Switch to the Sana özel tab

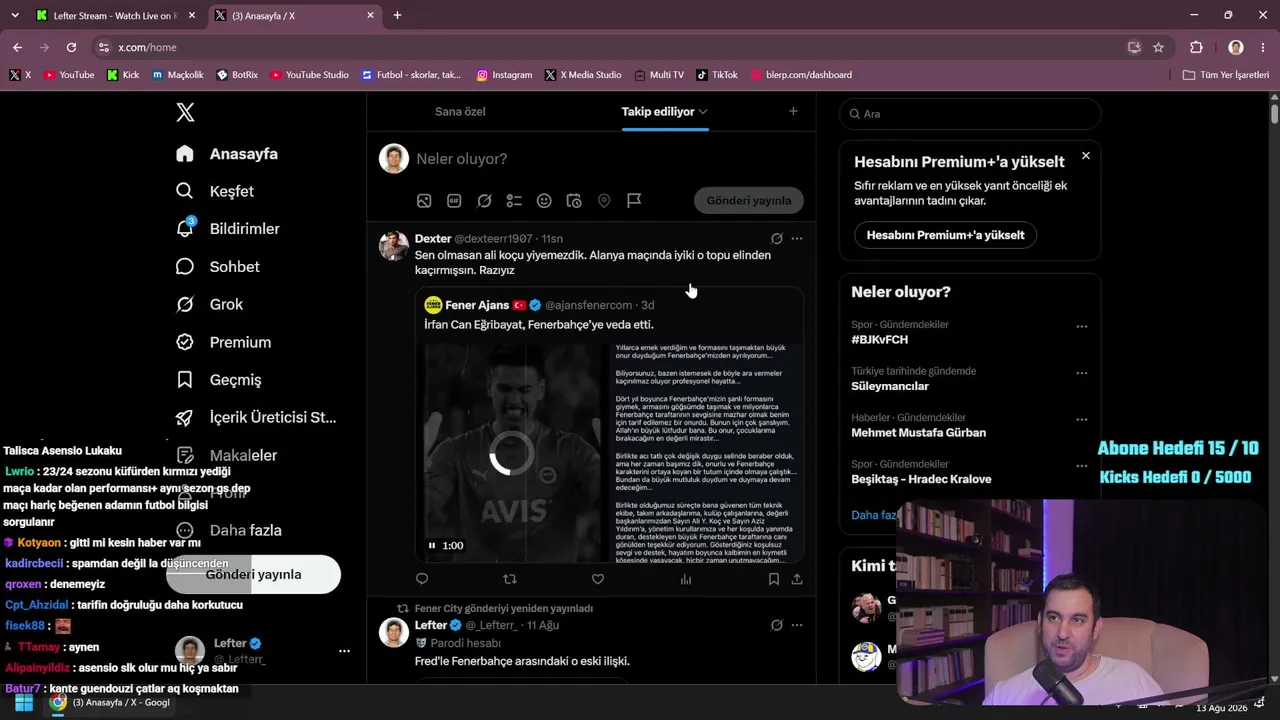click(460, 112)
